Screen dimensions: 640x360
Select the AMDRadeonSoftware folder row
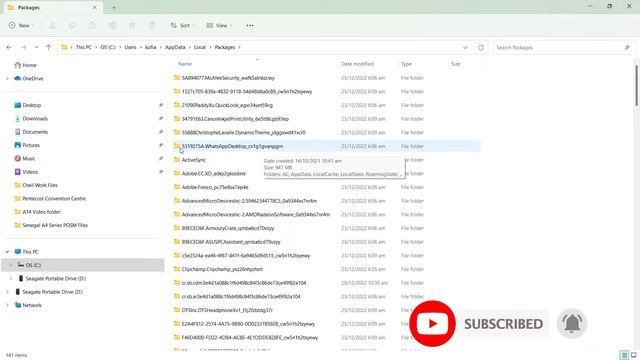click(327, 214)
